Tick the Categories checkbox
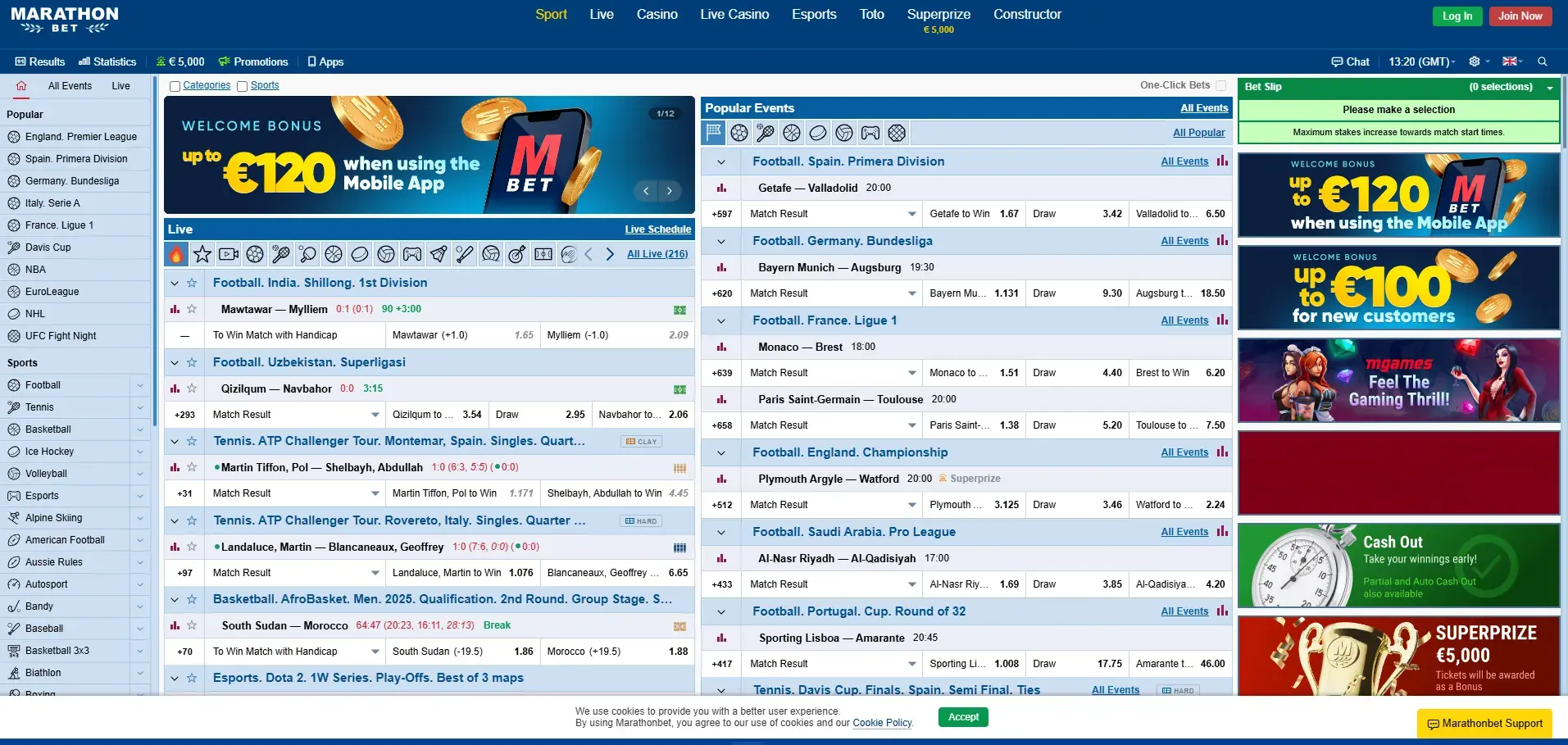The height and width of the screenshot is (745, 1568). click(175, 86)
